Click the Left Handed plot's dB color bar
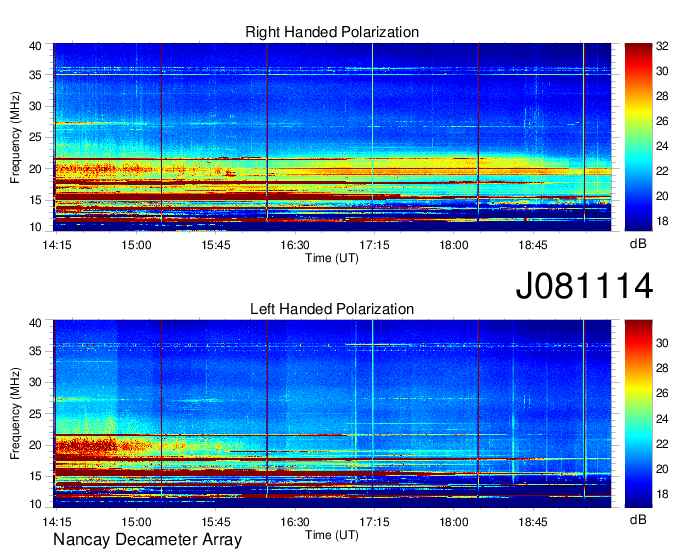Image resolution: width=680 pixels, height=552 pixels. 638,414
